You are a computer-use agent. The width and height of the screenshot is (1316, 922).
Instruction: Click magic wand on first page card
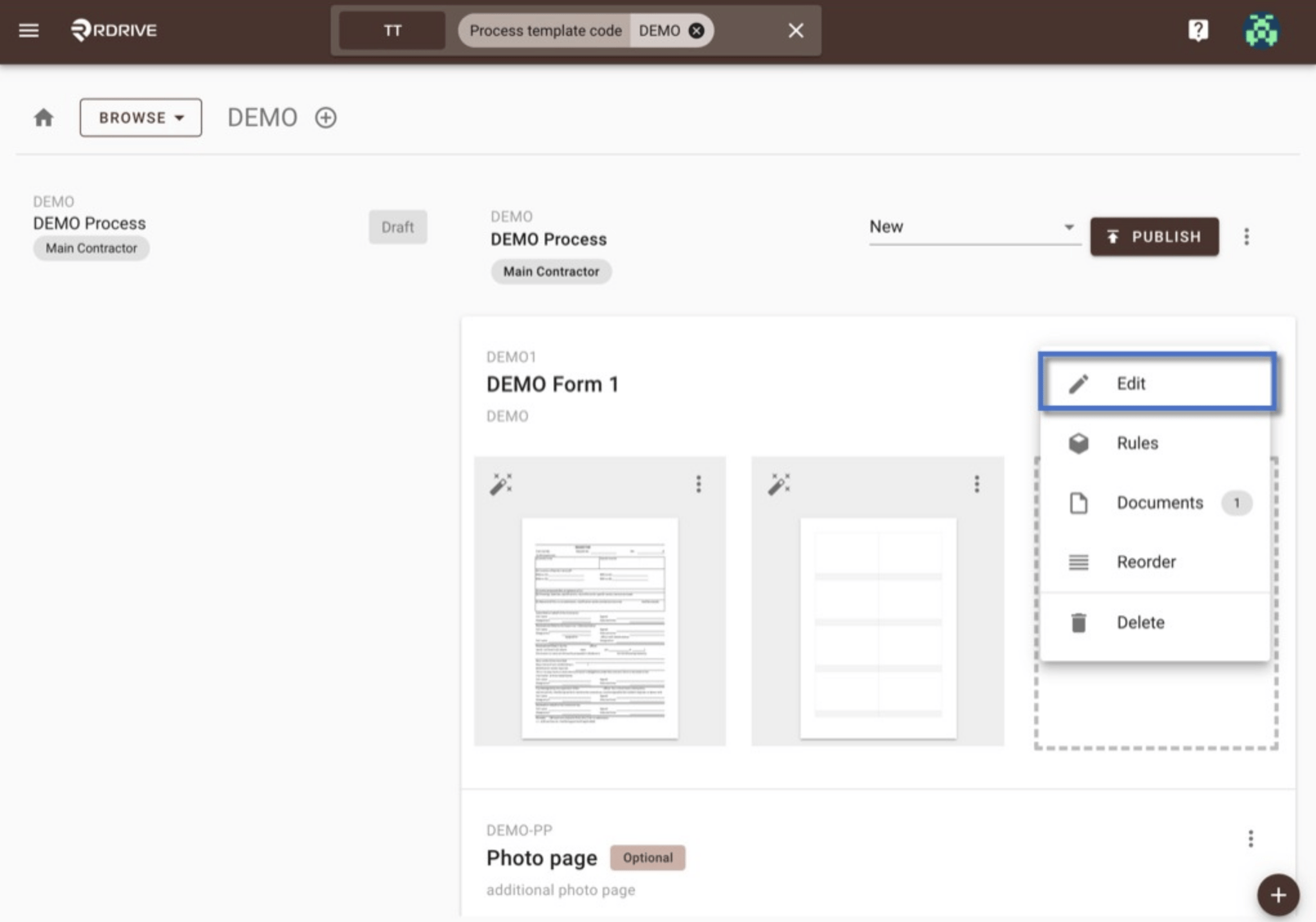(x=501, y=484)
